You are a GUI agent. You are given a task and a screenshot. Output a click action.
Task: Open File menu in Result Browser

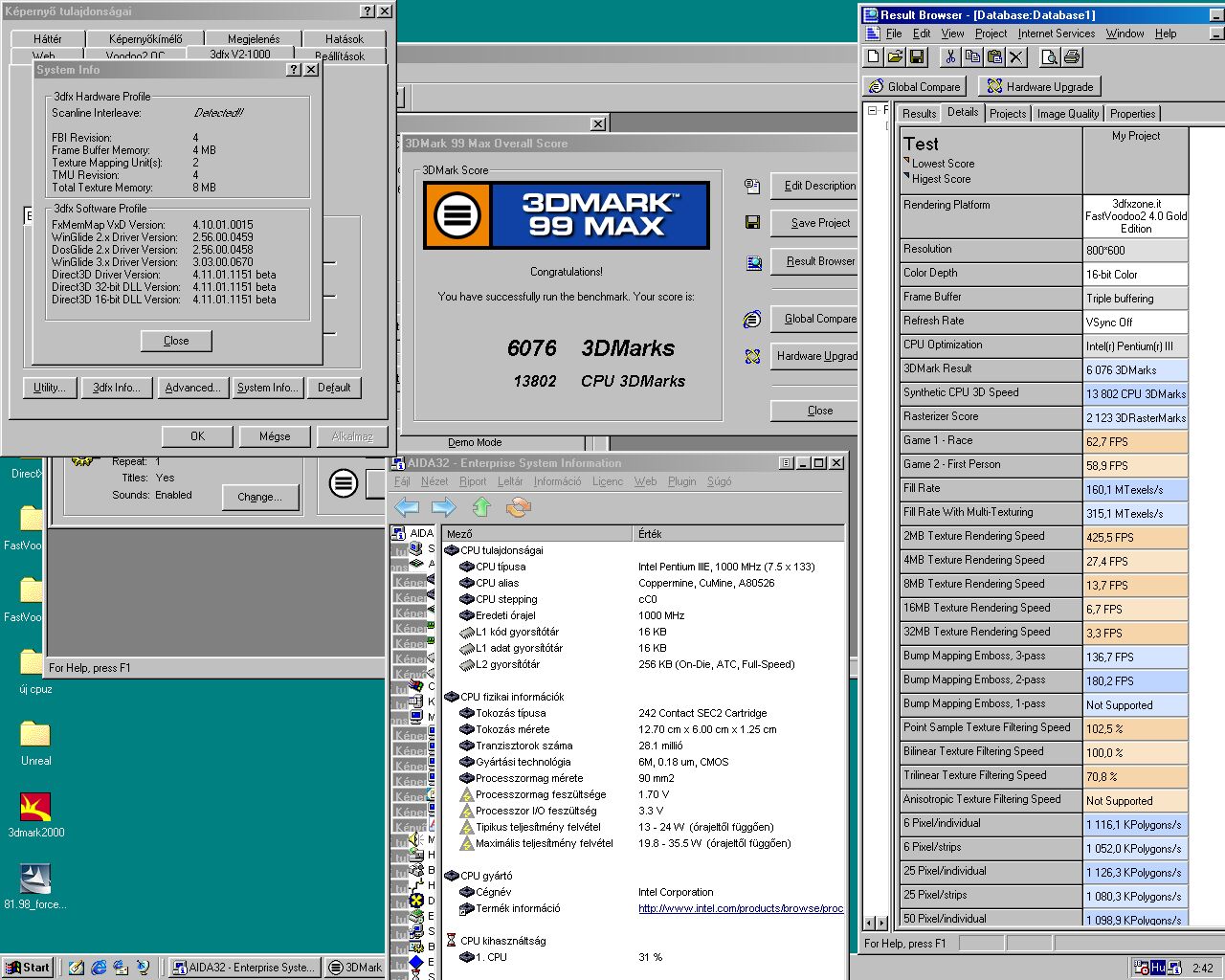(894, 33)
